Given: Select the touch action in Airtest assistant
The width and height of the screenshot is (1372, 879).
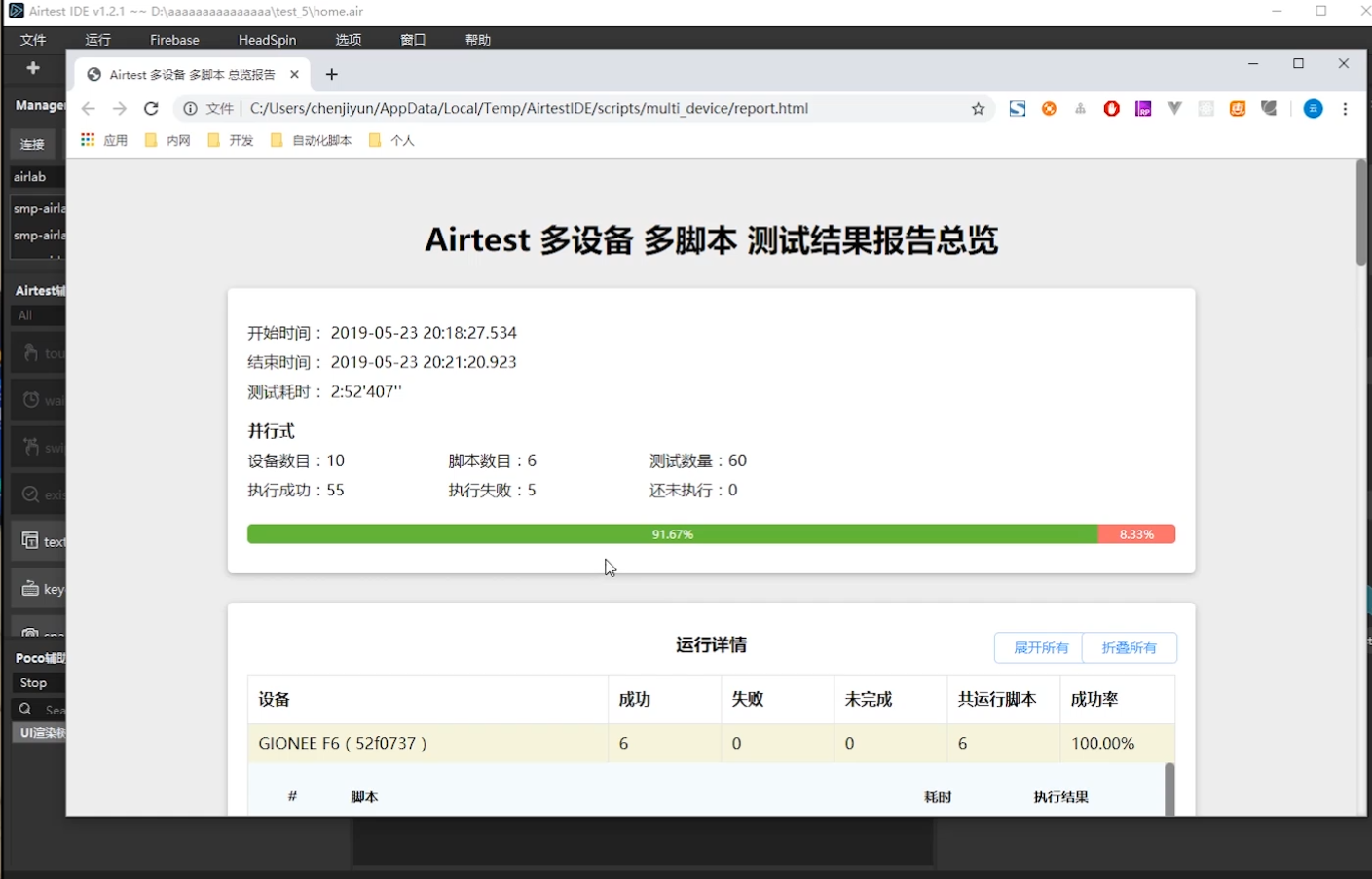Looking at the screenshot, I should pos(39,353).
